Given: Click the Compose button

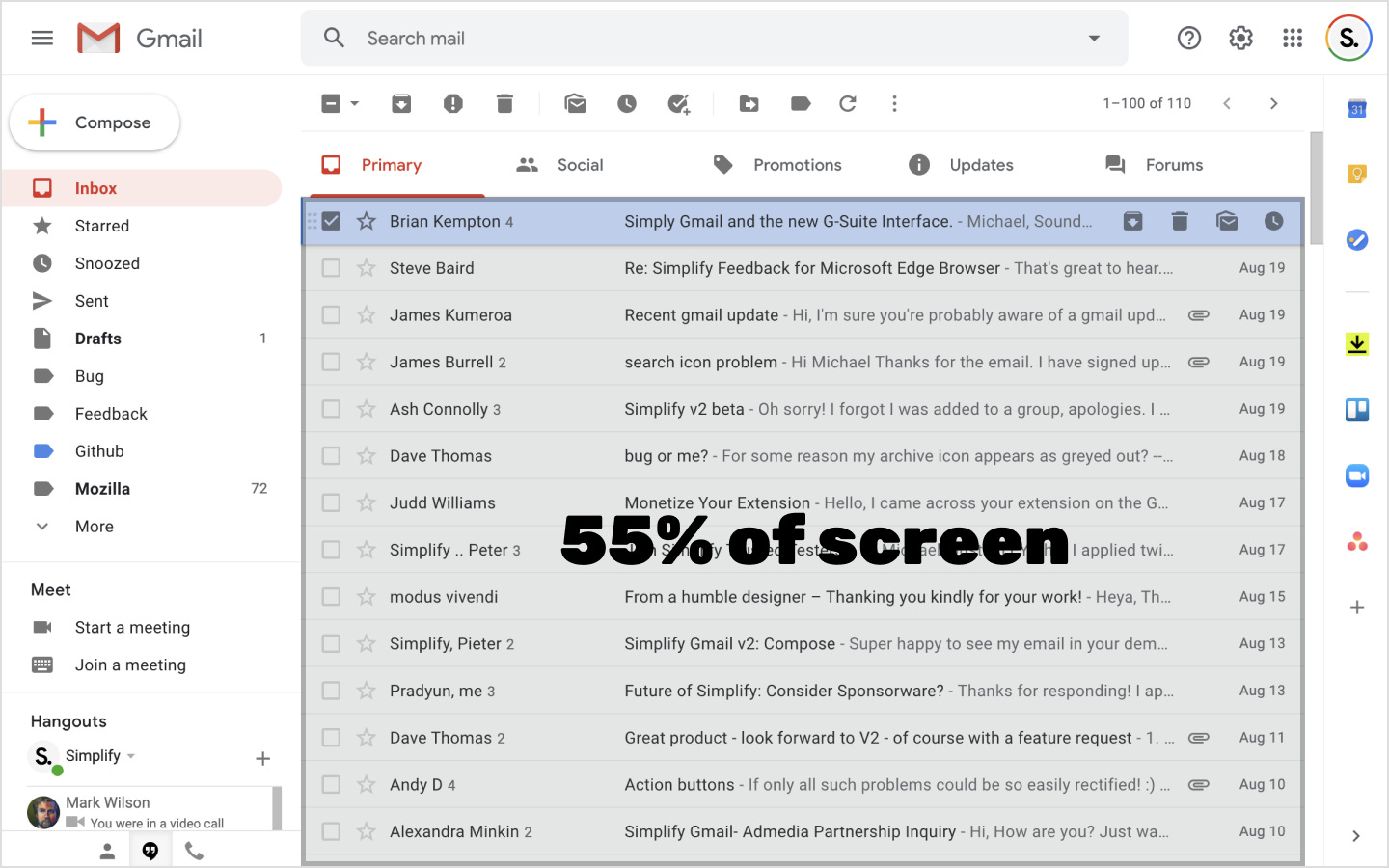Looking at the screenshot, I should pyautogui.click(x=95, y=122).
